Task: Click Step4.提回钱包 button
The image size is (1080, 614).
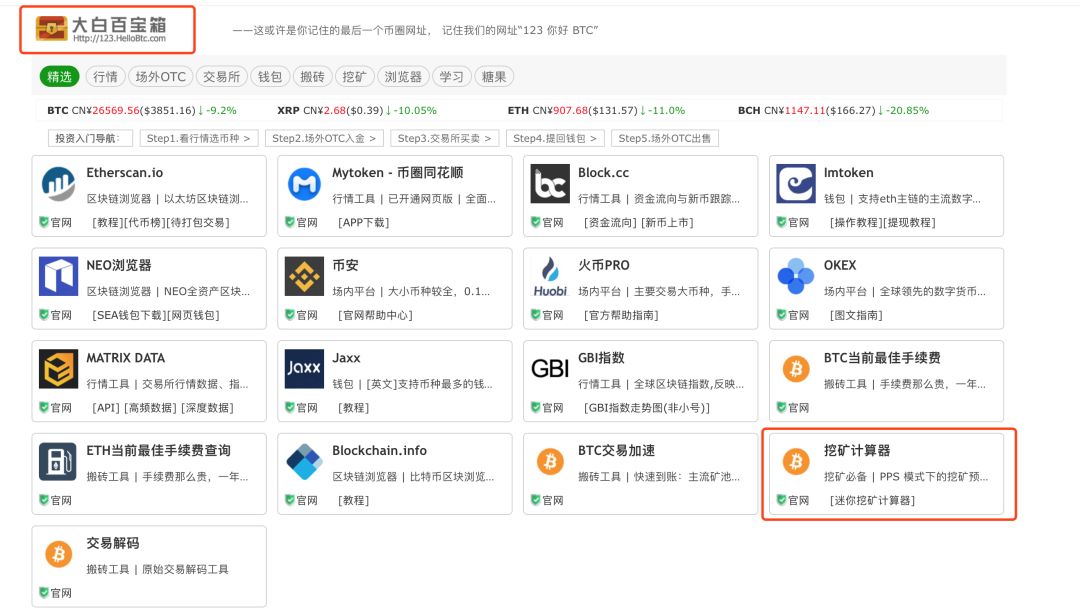Action: point(555,139)
